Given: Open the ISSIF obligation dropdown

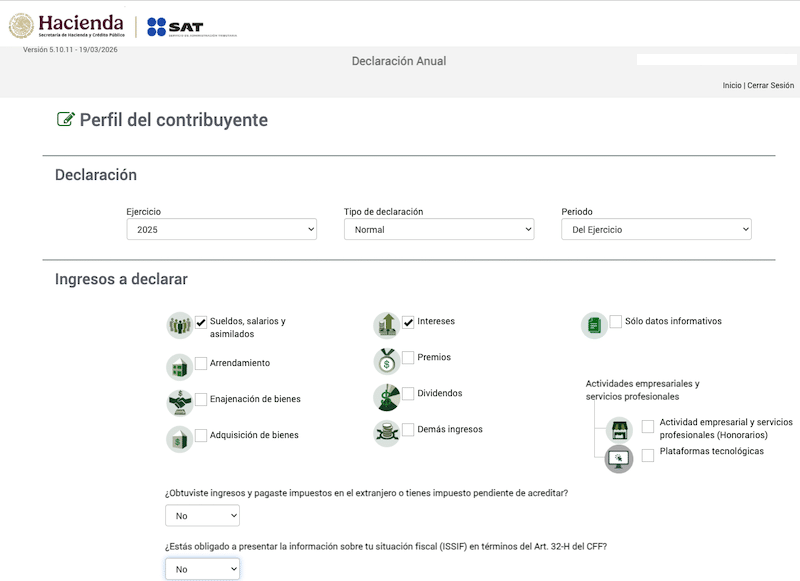Looking at the screenshot, I should (202, 569).
